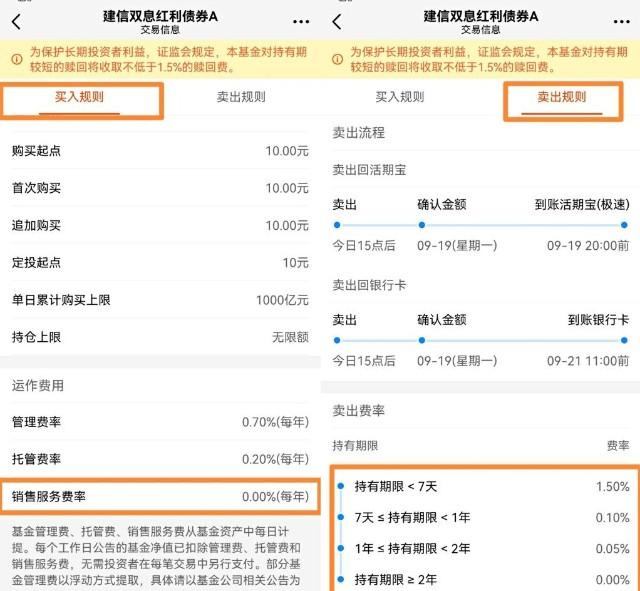Viewport: 640px width, 591px height.
Task: Select the 卖出规则 tab on the right screen
Action: 562,97
